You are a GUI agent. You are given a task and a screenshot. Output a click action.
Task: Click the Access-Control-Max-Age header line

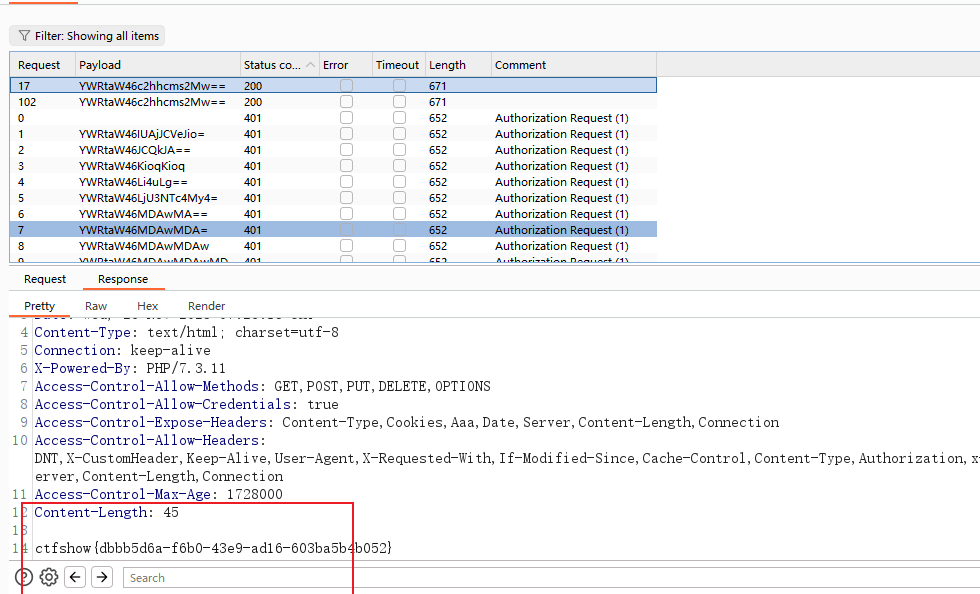[x=159, y=494]
